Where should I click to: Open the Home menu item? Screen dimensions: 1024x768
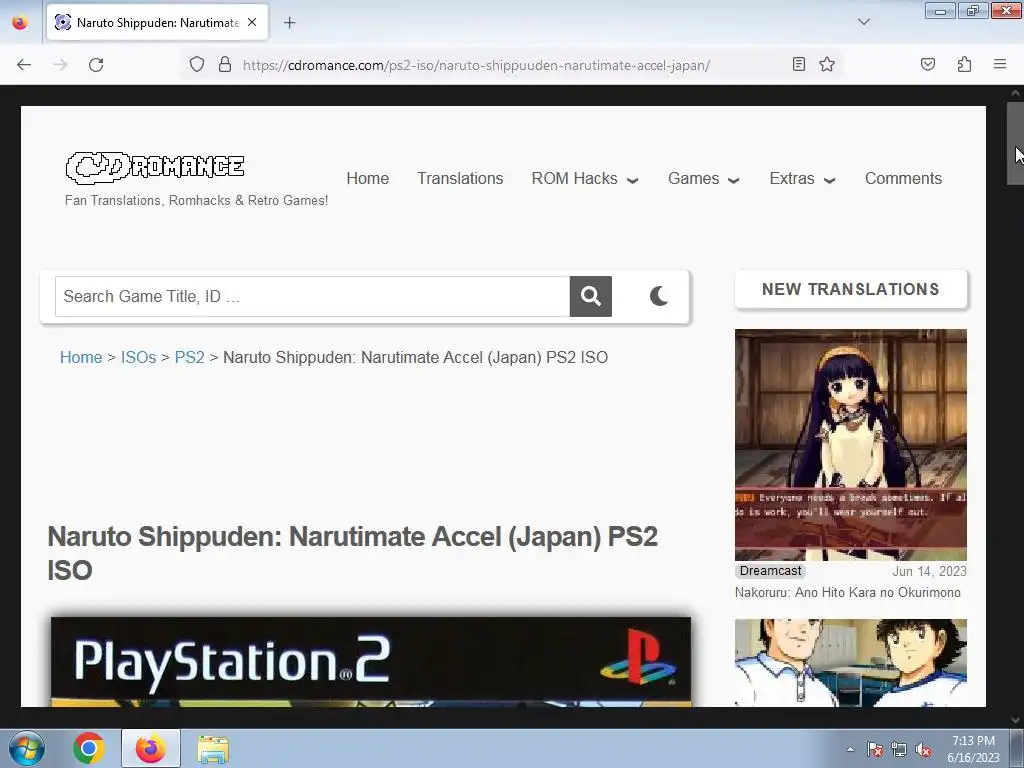[x=368, y=178]
